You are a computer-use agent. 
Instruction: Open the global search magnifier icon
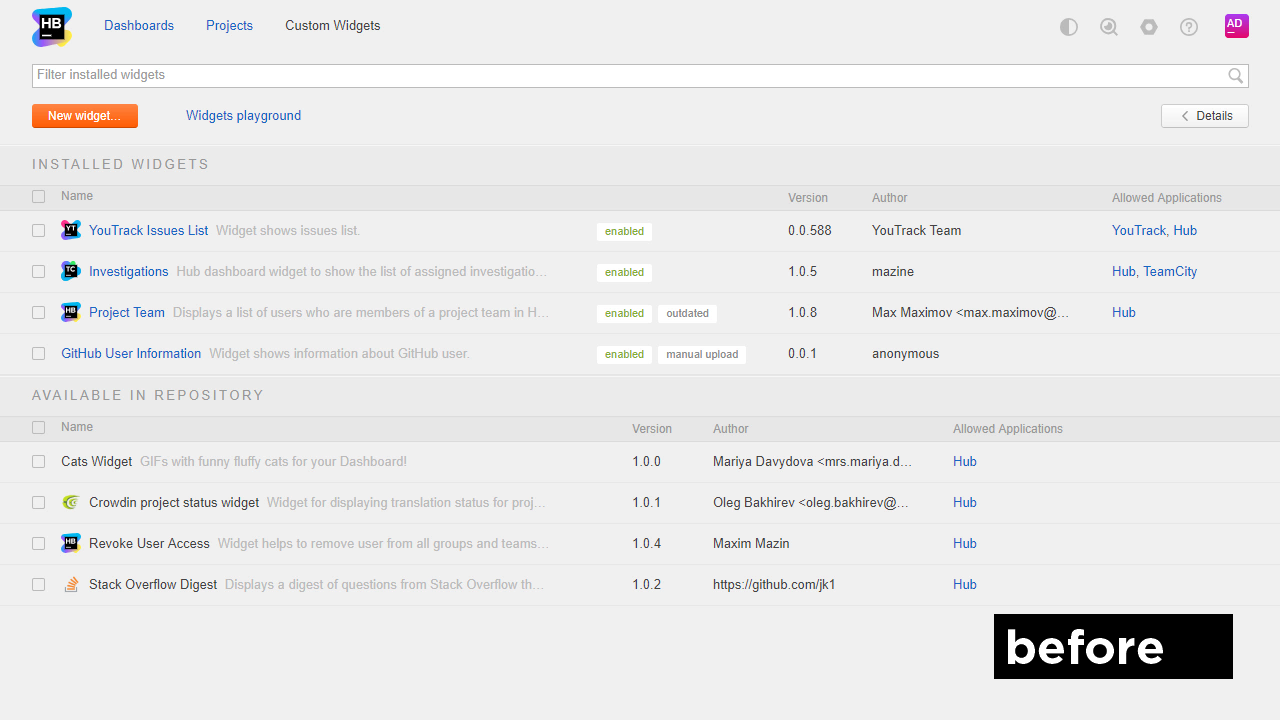(x=1109, y=27)
